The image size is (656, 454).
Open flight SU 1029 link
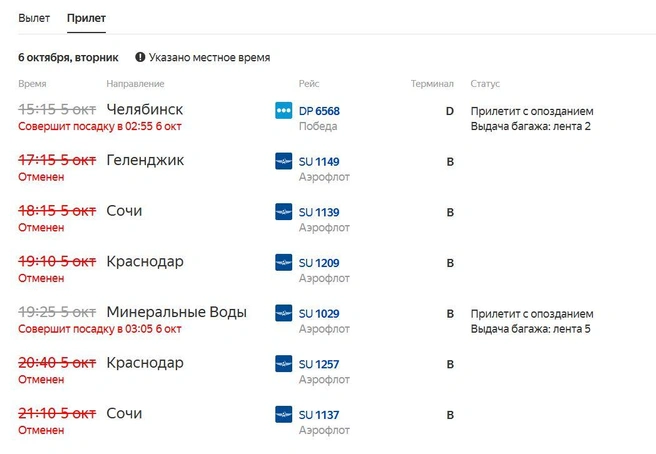(x=319, y=314)
